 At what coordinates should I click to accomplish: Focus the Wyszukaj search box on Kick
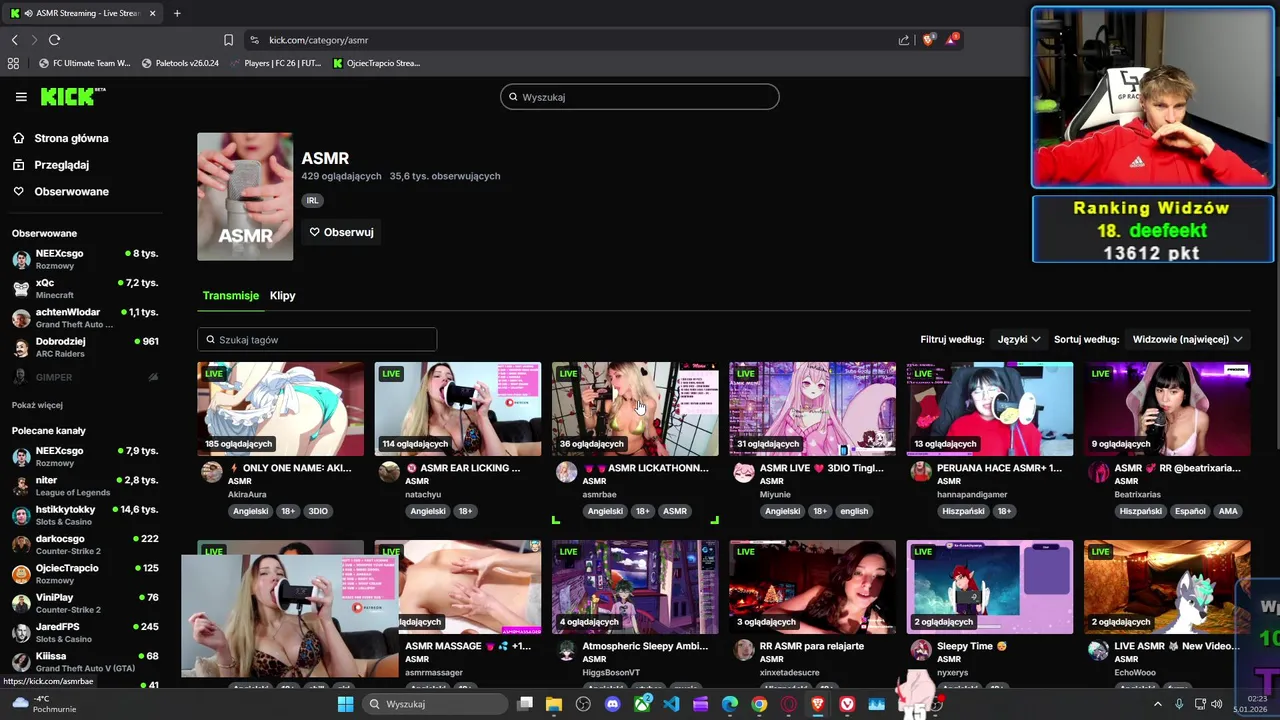(640, 97)
